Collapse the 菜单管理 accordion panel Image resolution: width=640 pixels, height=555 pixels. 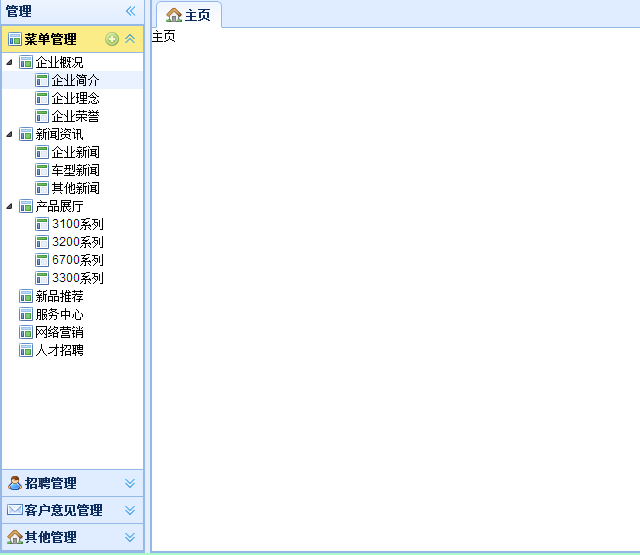pyautogui.click(x=130, y=39)
